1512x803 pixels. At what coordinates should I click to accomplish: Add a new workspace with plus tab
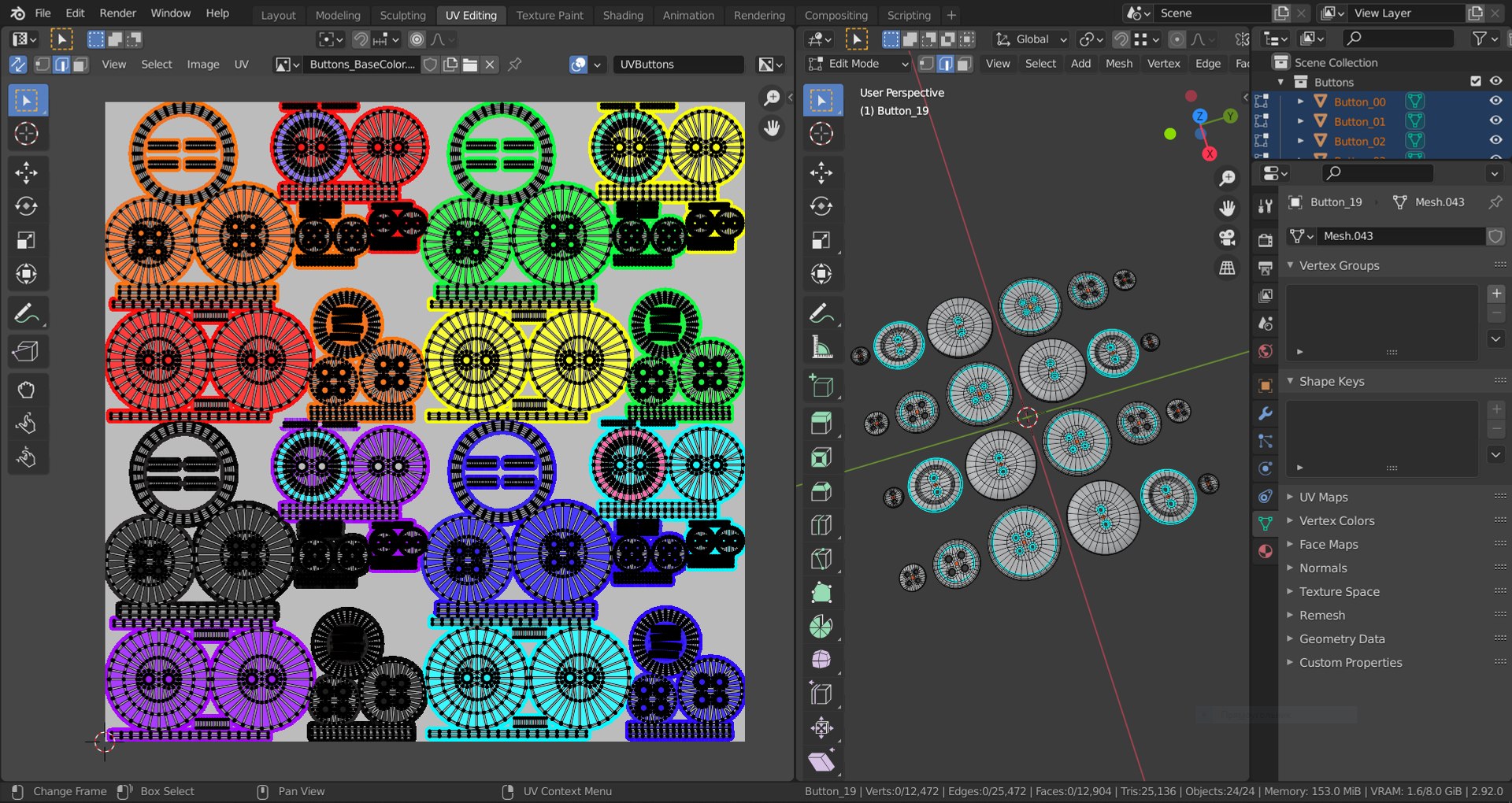coord(951,15)
